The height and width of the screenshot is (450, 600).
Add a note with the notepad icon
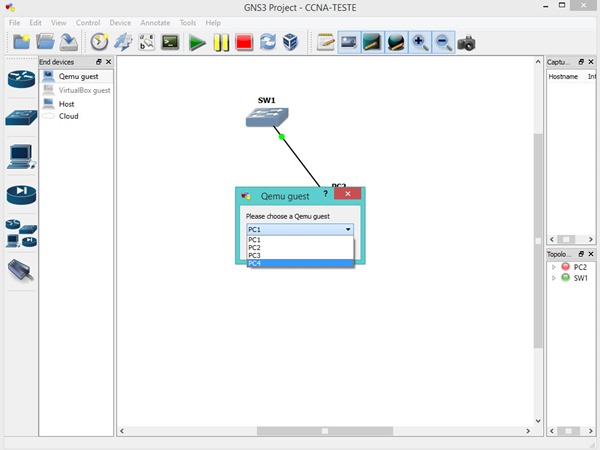click(326, 42)
